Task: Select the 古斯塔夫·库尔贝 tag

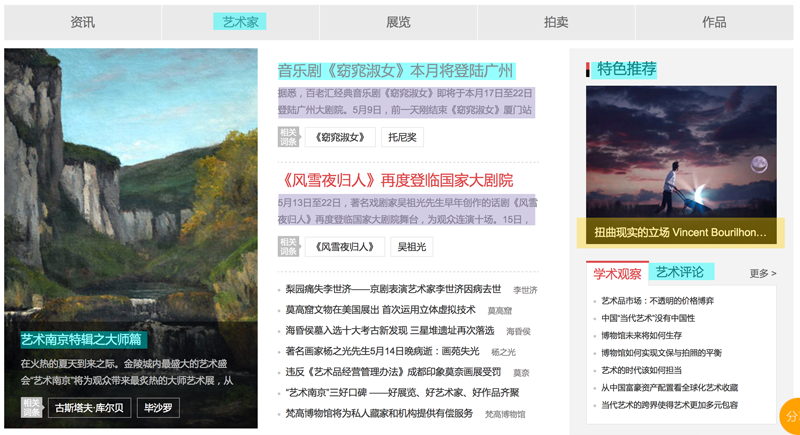Action: pos(90,408)
